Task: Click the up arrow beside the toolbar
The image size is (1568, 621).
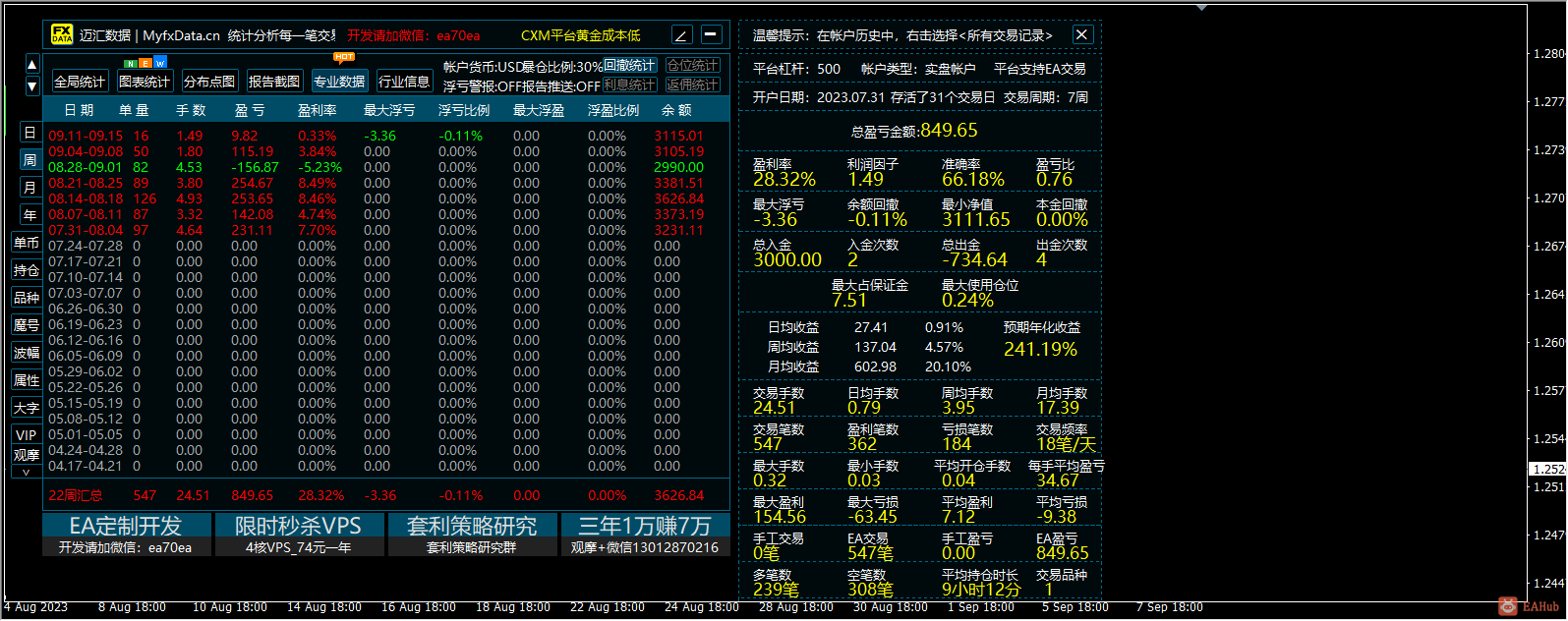Action: pyautogui.click(x=32, y=65)
